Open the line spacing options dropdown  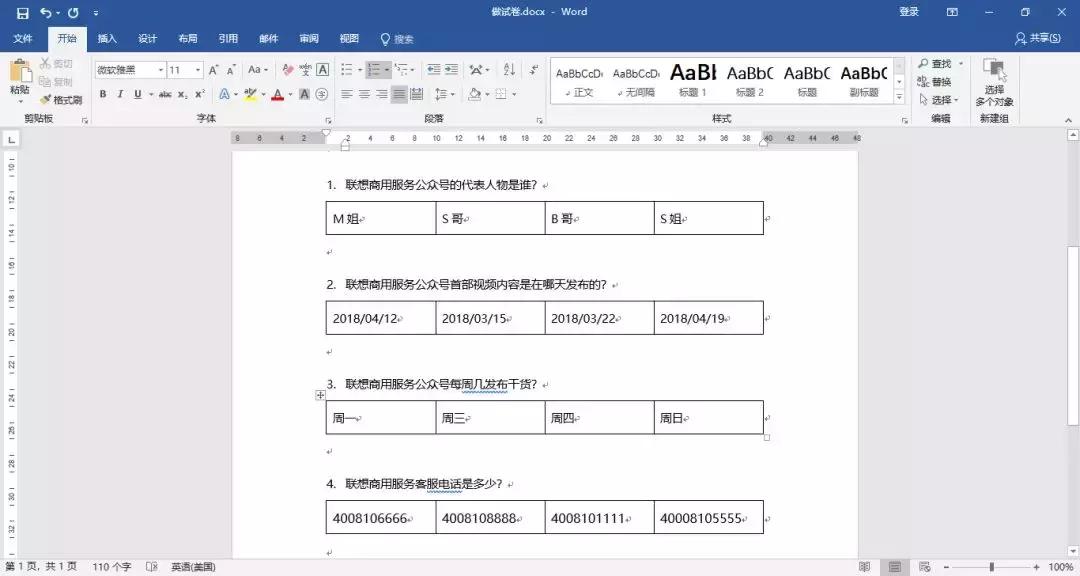pyautogui.click(x=445, y=93)
